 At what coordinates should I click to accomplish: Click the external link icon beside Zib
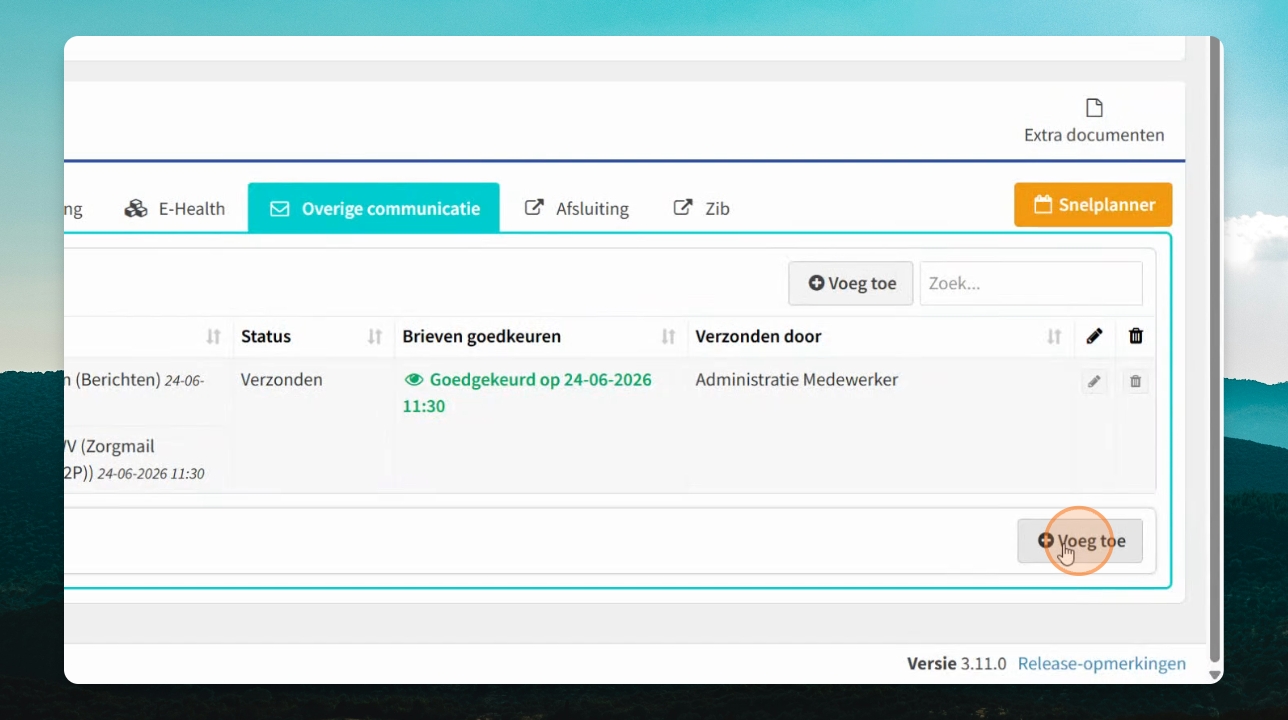click(683, 207)
